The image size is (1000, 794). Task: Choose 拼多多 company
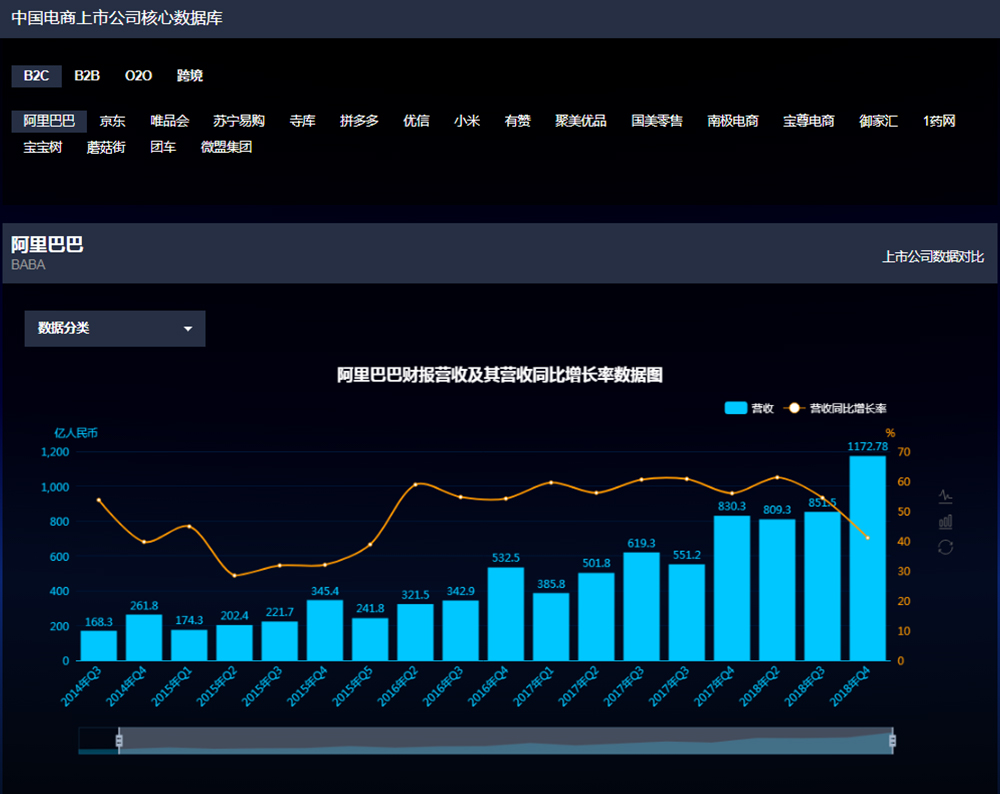click(x=359, y=121)
